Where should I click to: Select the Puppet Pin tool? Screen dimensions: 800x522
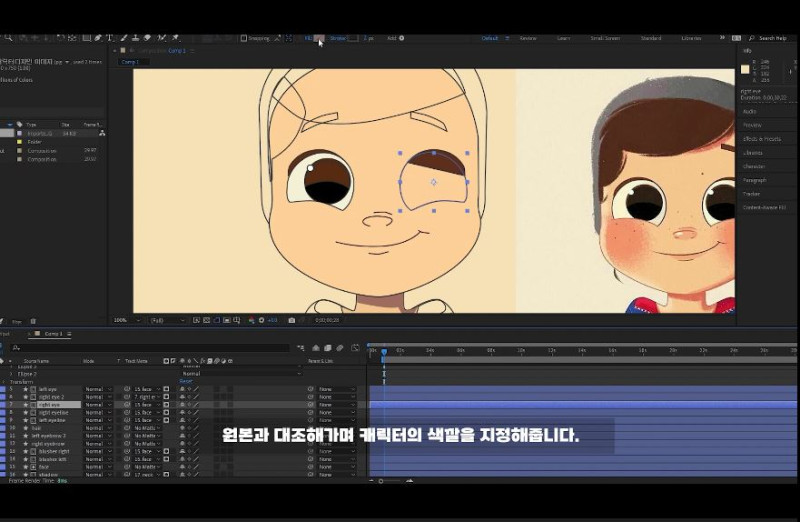click(x=175, y=38)
